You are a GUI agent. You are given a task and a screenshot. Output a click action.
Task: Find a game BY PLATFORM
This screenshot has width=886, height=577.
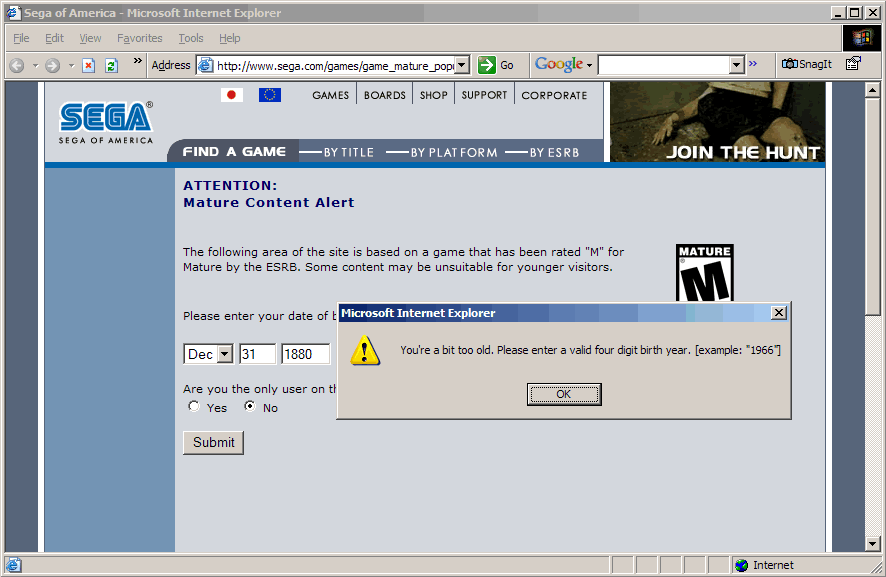coord(454,152)
